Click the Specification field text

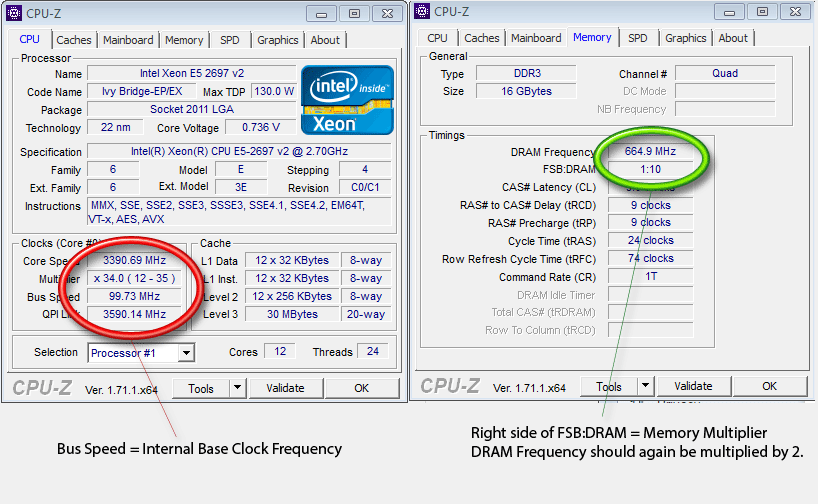coord(239,151)
